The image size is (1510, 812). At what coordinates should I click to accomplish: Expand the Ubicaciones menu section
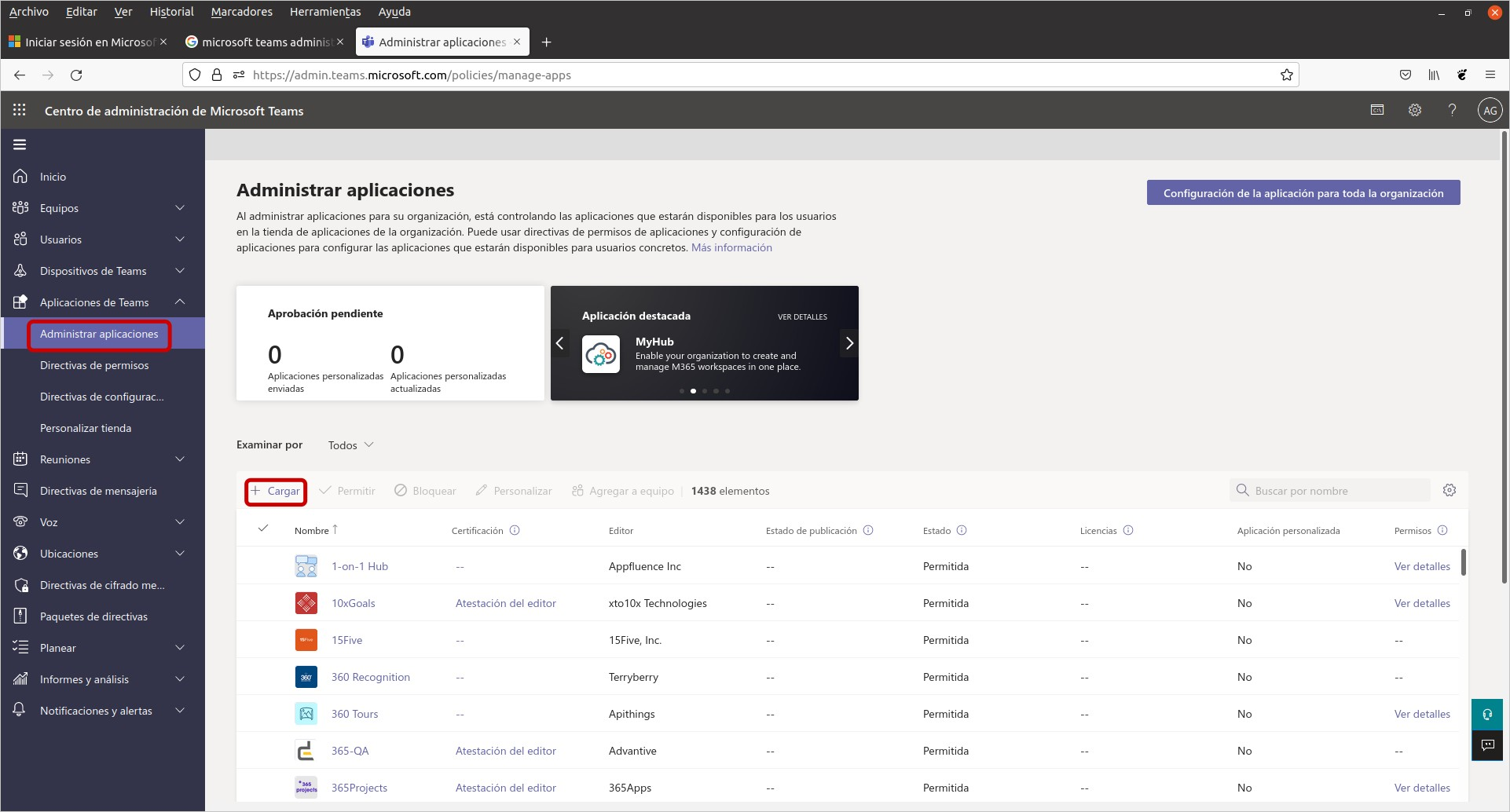pyautogui.click(x=180, y=554)
